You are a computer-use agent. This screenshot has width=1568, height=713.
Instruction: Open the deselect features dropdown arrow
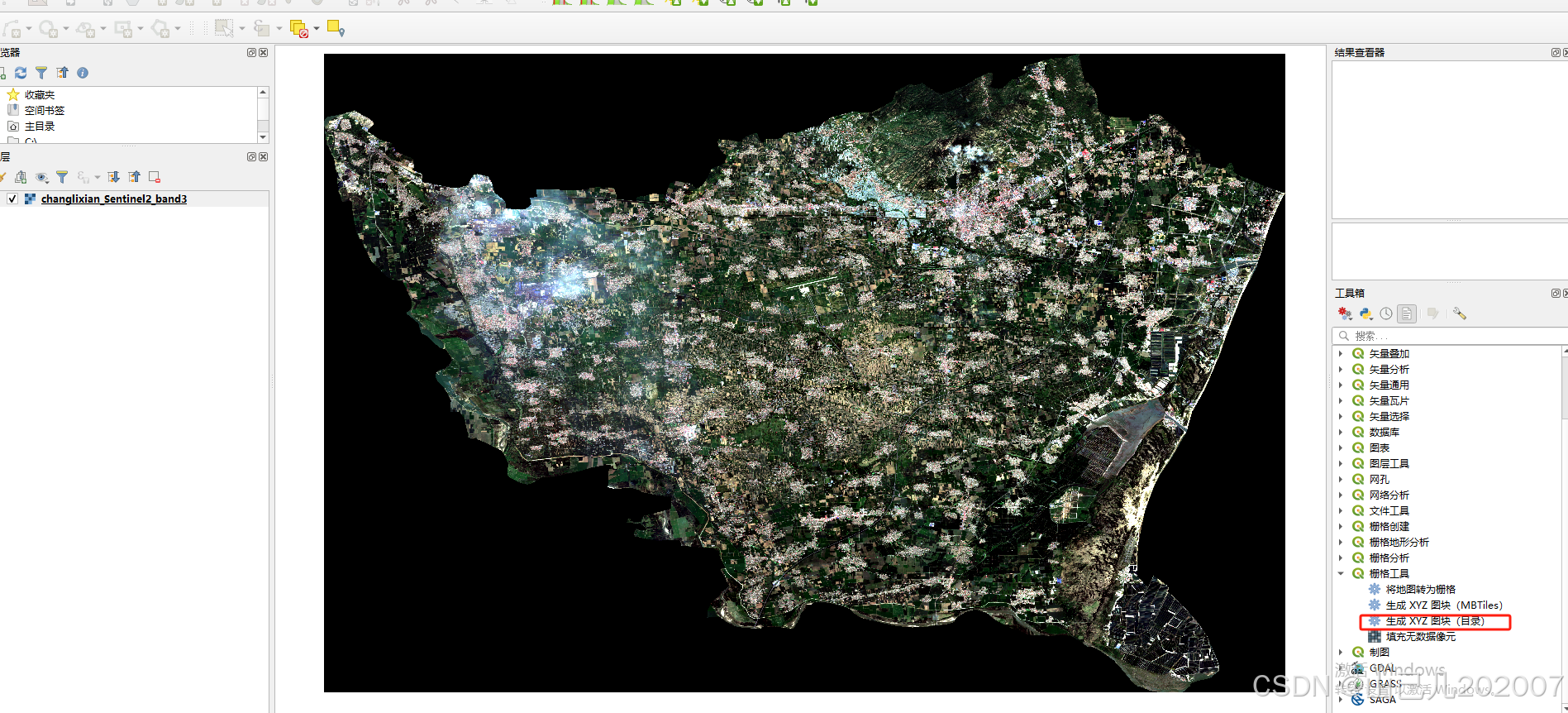(317, 29)
